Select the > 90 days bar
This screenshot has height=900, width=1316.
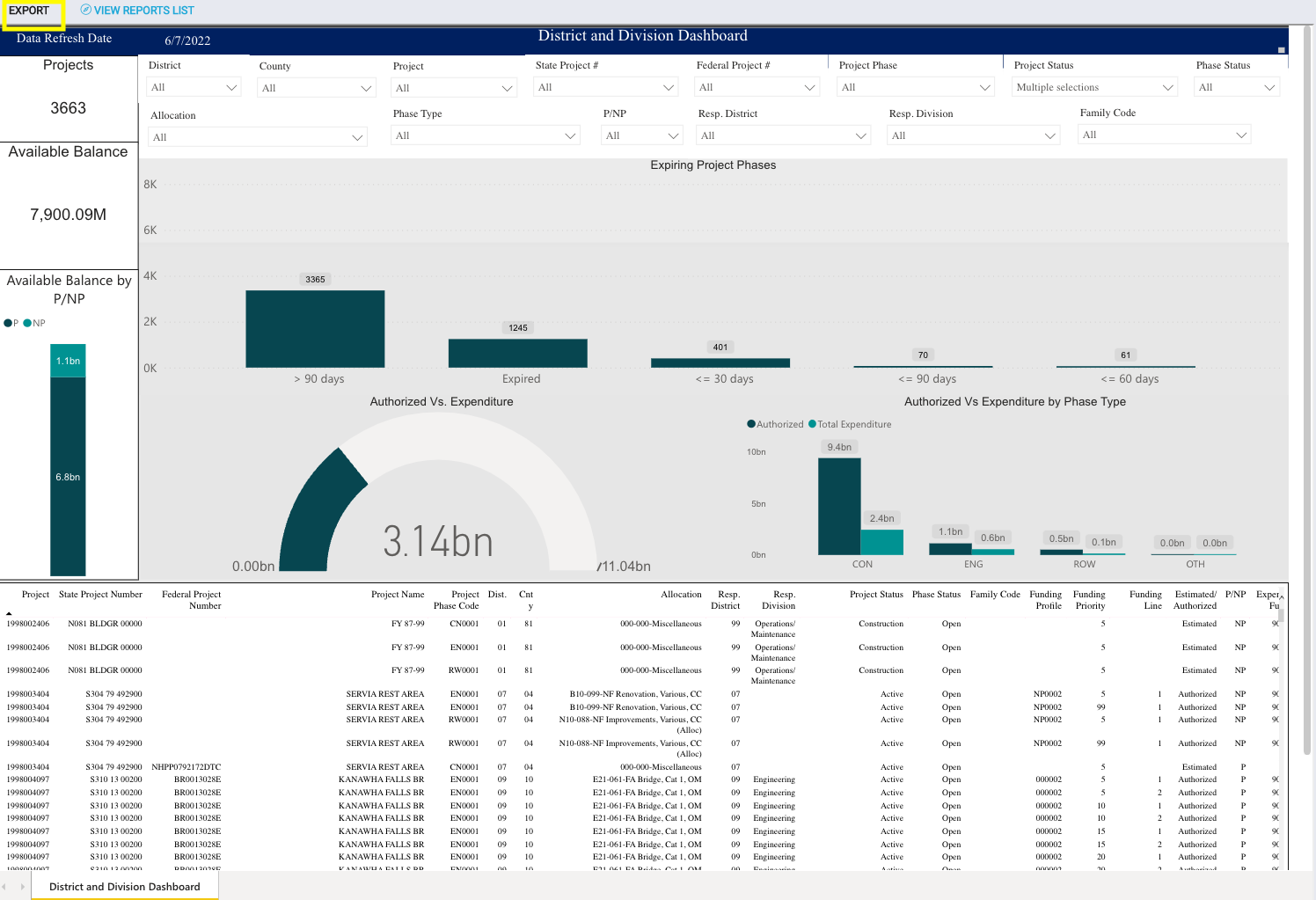[x=315, y=329]
